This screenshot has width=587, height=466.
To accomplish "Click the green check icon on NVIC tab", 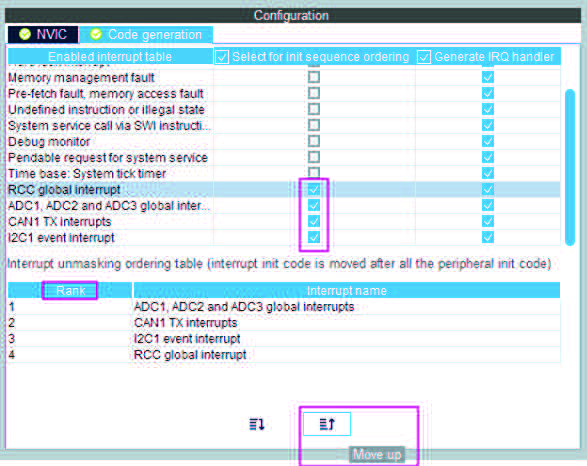I will coord(25,34).
